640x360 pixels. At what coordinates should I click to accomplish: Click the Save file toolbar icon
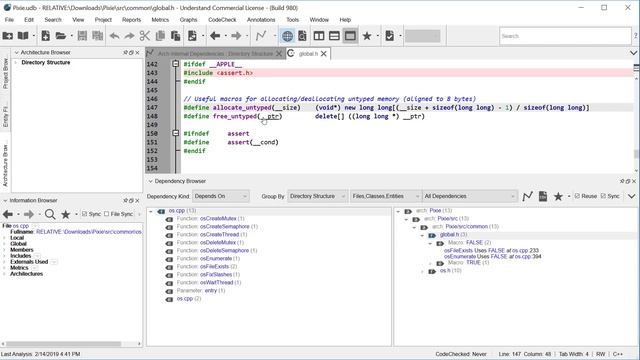[82, 36]
